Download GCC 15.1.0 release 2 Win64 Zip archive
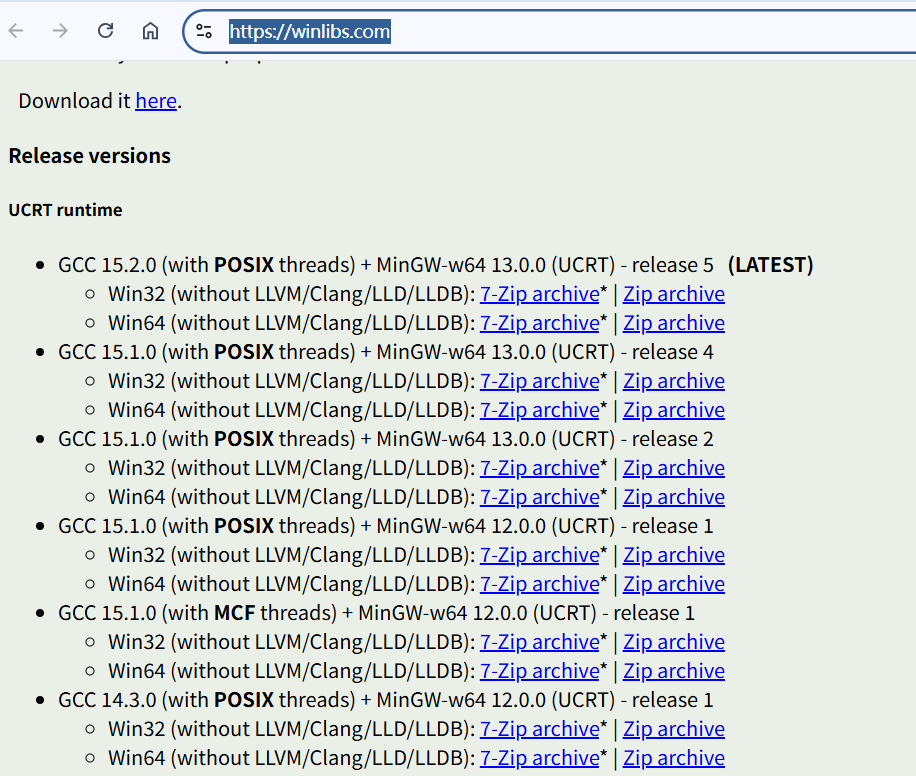The width and height of the screenshot is (916, 776). [673, 497]
